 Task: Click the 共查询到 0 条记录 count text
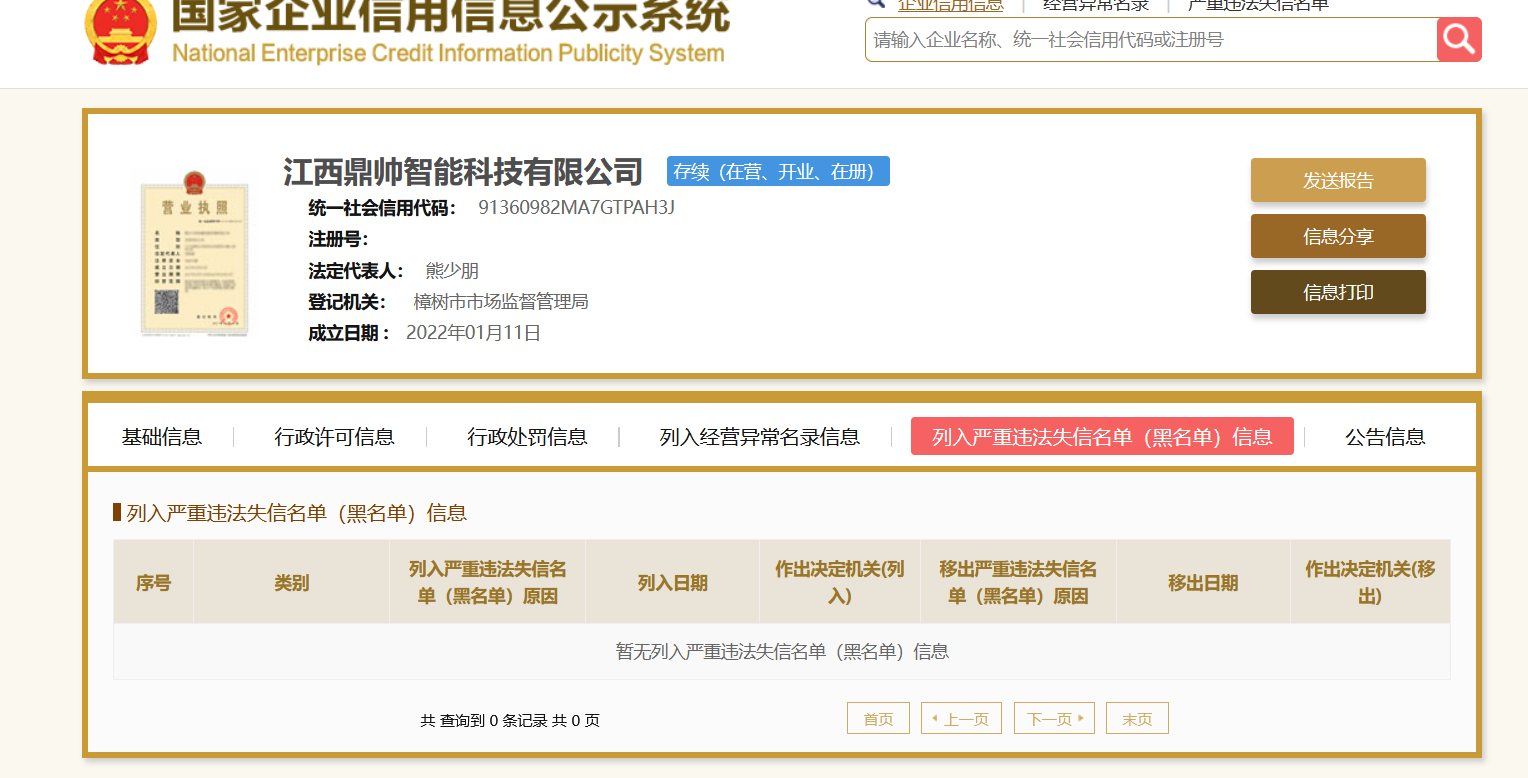click(x=510, y=720)
